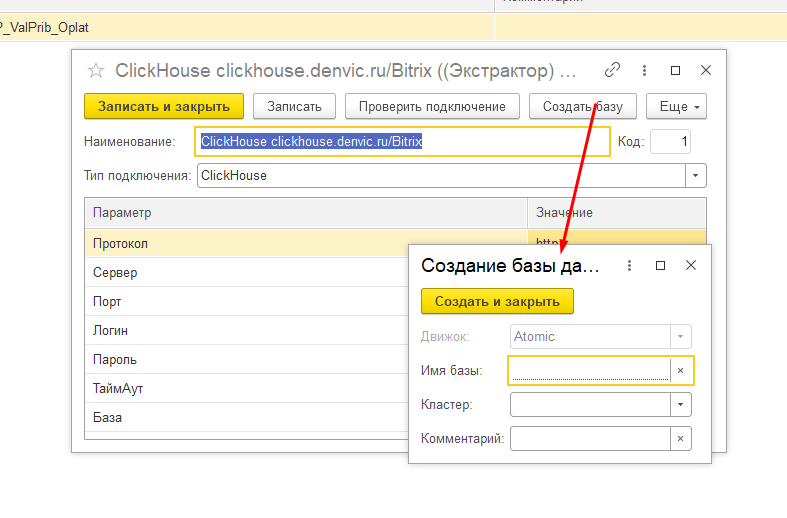The image size is (787, 518).
Task: Clear the Имя базы field
Action: 681,370
